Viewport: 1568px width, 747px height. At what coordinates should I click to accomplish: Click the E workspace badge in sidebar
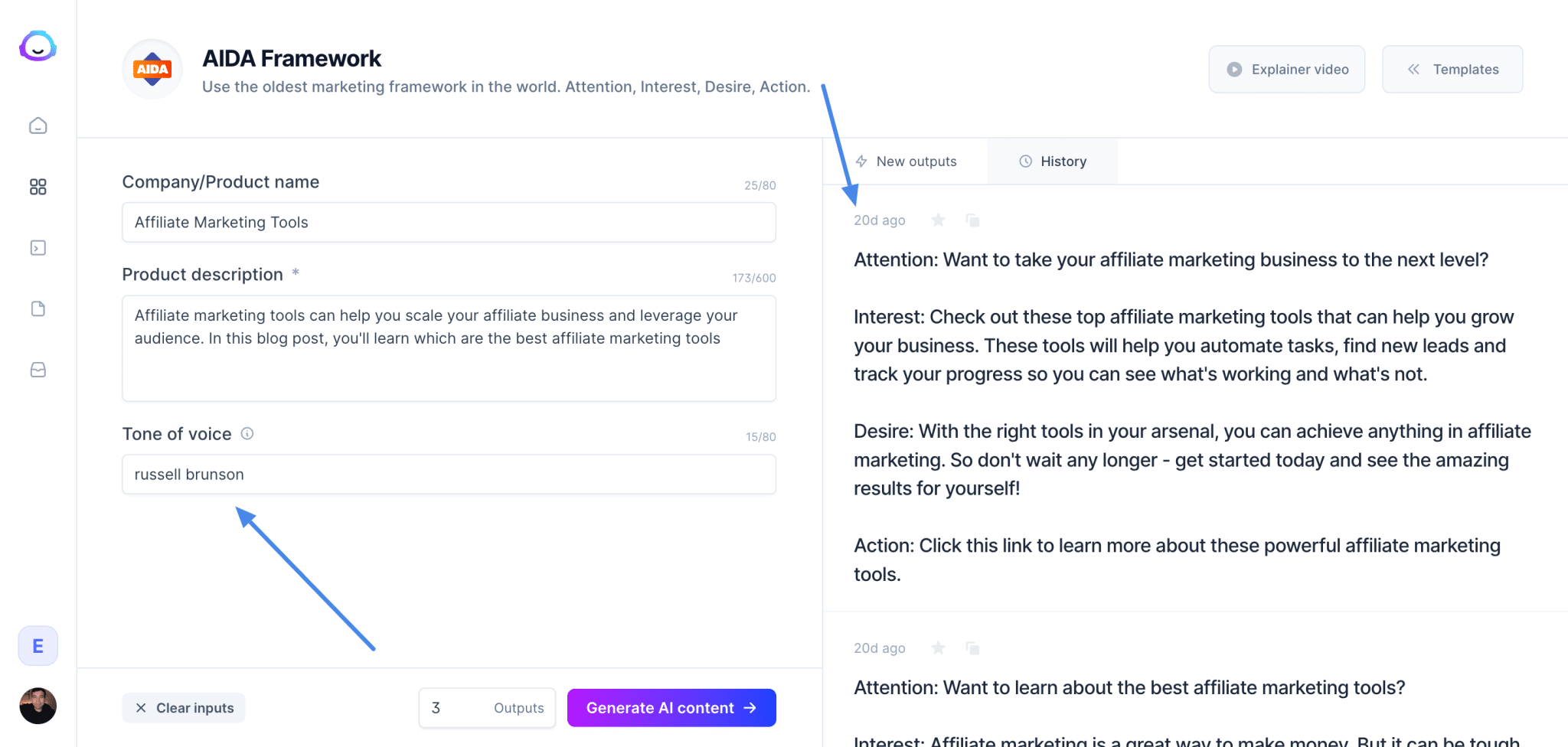click(x=38, y=645)
